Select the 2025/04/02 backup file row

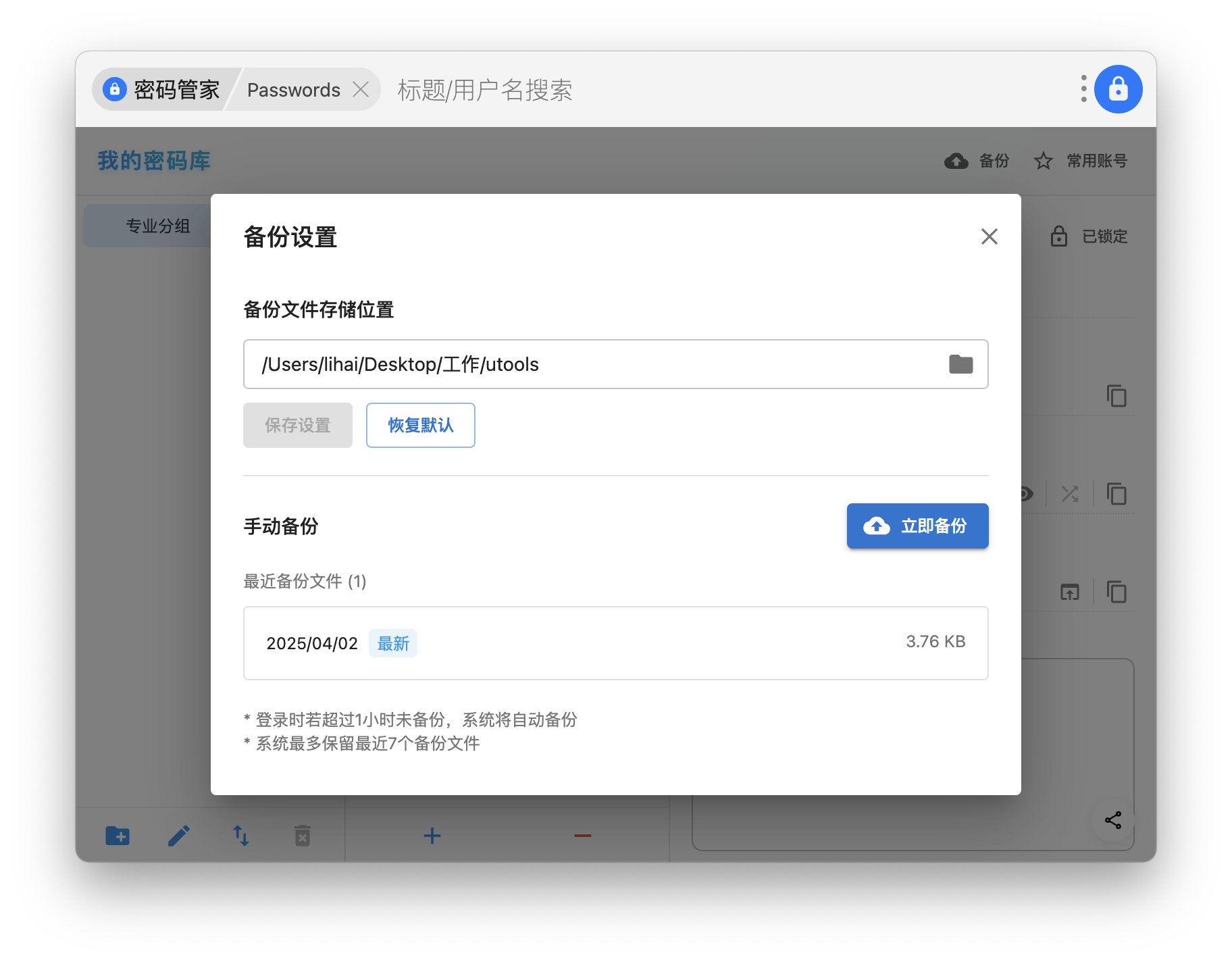(616, 643)
